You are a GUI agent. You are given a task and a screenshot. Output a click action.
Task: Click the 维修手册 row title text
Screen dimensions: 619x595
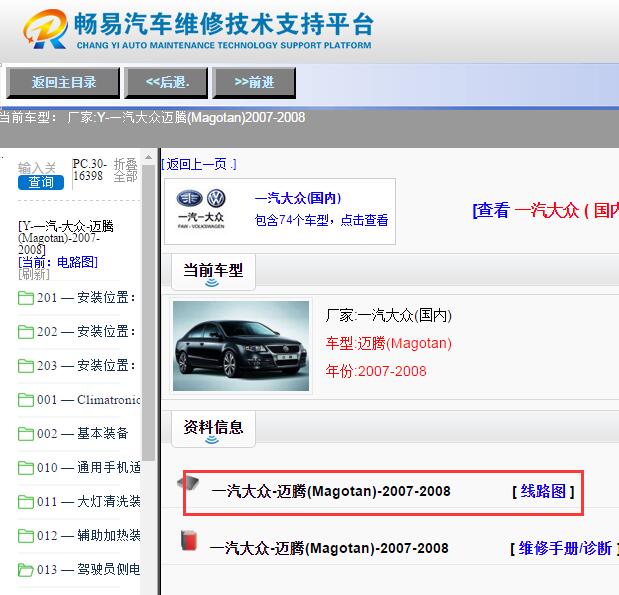pos(329,548)
